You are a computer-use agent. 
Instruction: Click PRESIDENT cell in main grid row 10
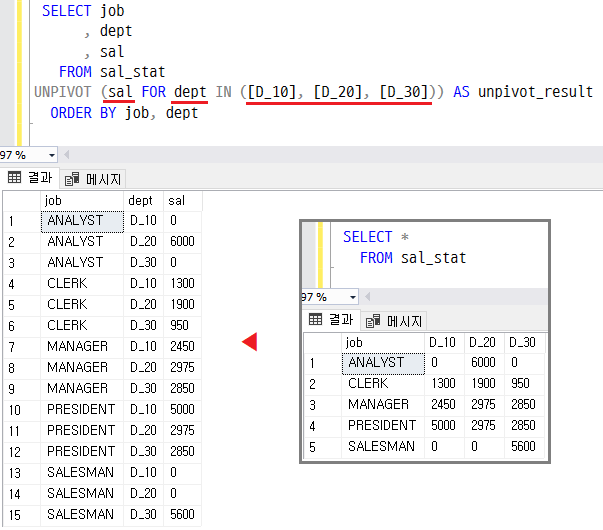[82, 410]
